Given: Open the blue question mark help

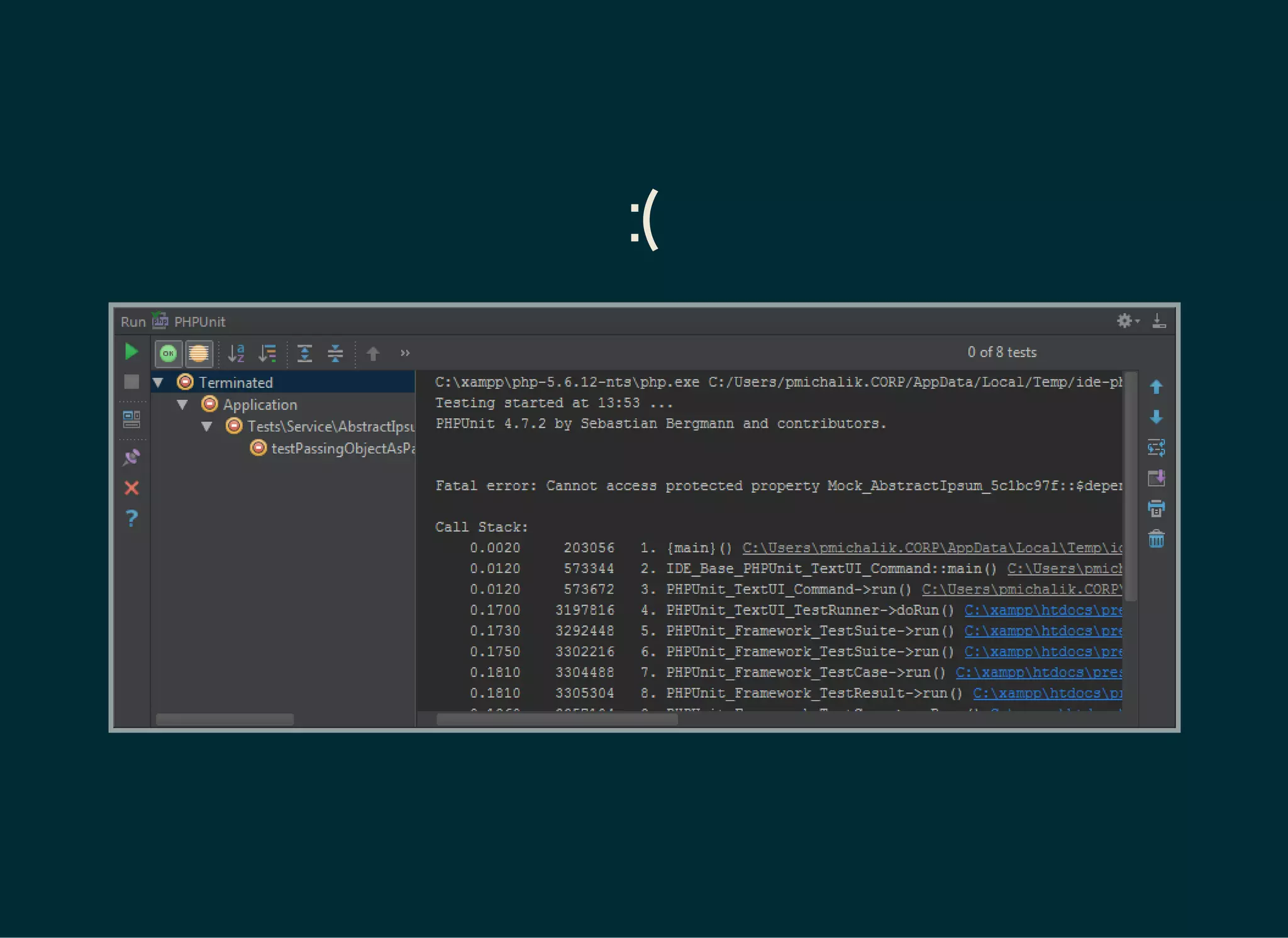Looking at the screenshot, I should coord(131,519).
